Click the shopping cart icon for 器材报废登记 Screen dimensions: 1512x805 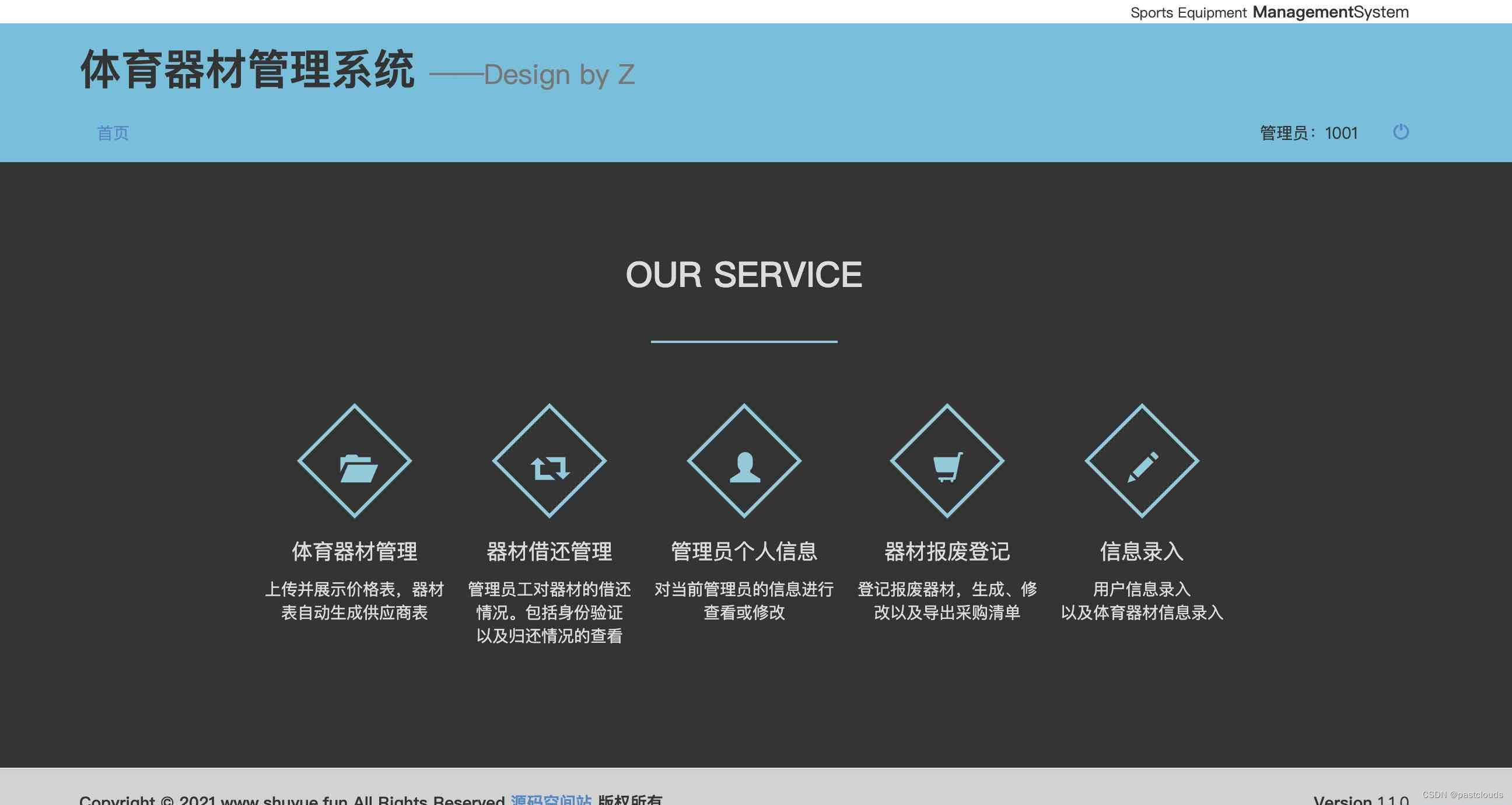(946, 468)
